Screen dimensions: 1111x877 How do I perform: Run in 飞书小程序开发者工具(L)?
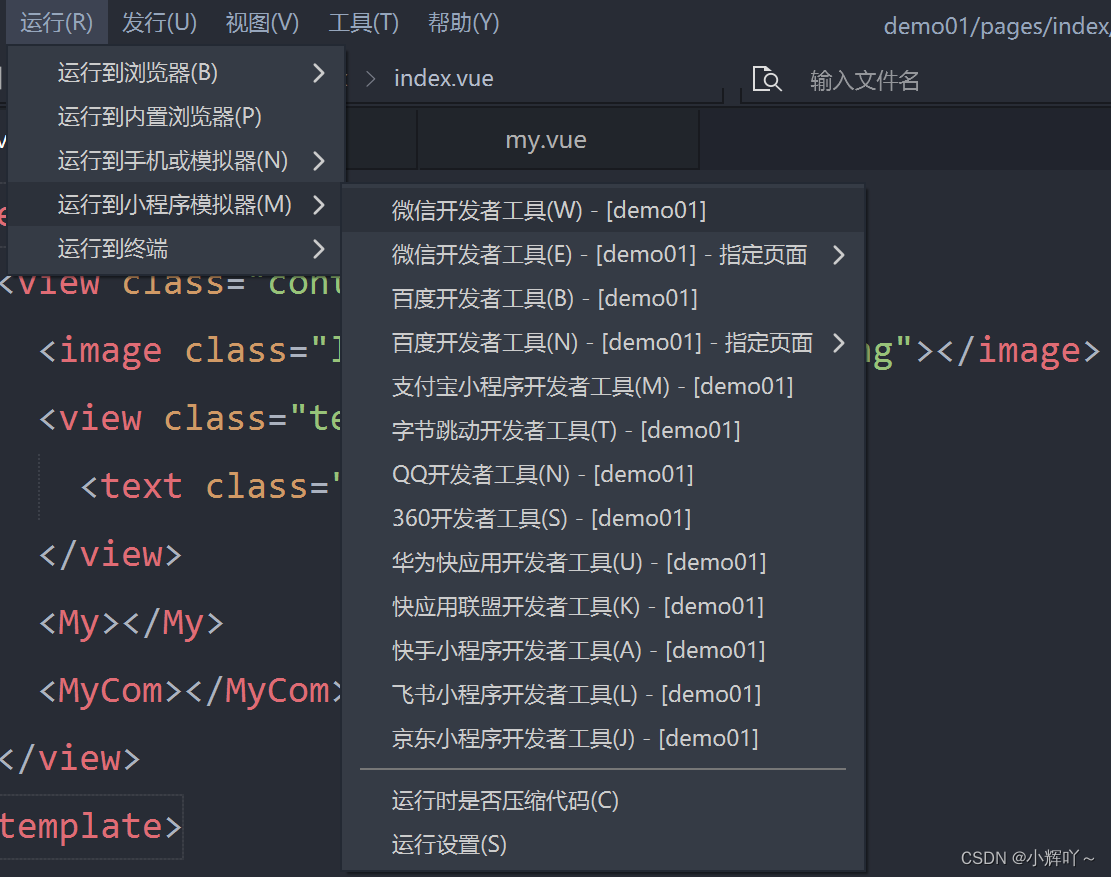603,694
